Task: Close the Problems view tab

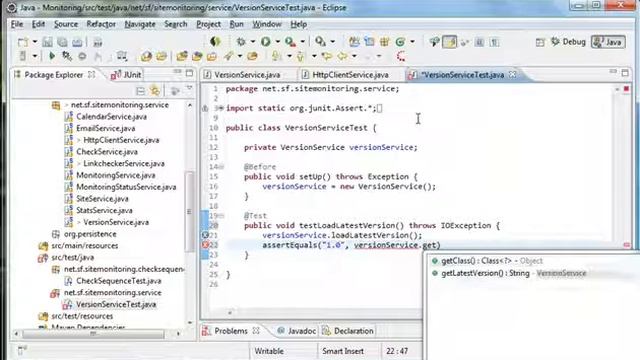Action: pyautogui.click(x=256, y=331)
